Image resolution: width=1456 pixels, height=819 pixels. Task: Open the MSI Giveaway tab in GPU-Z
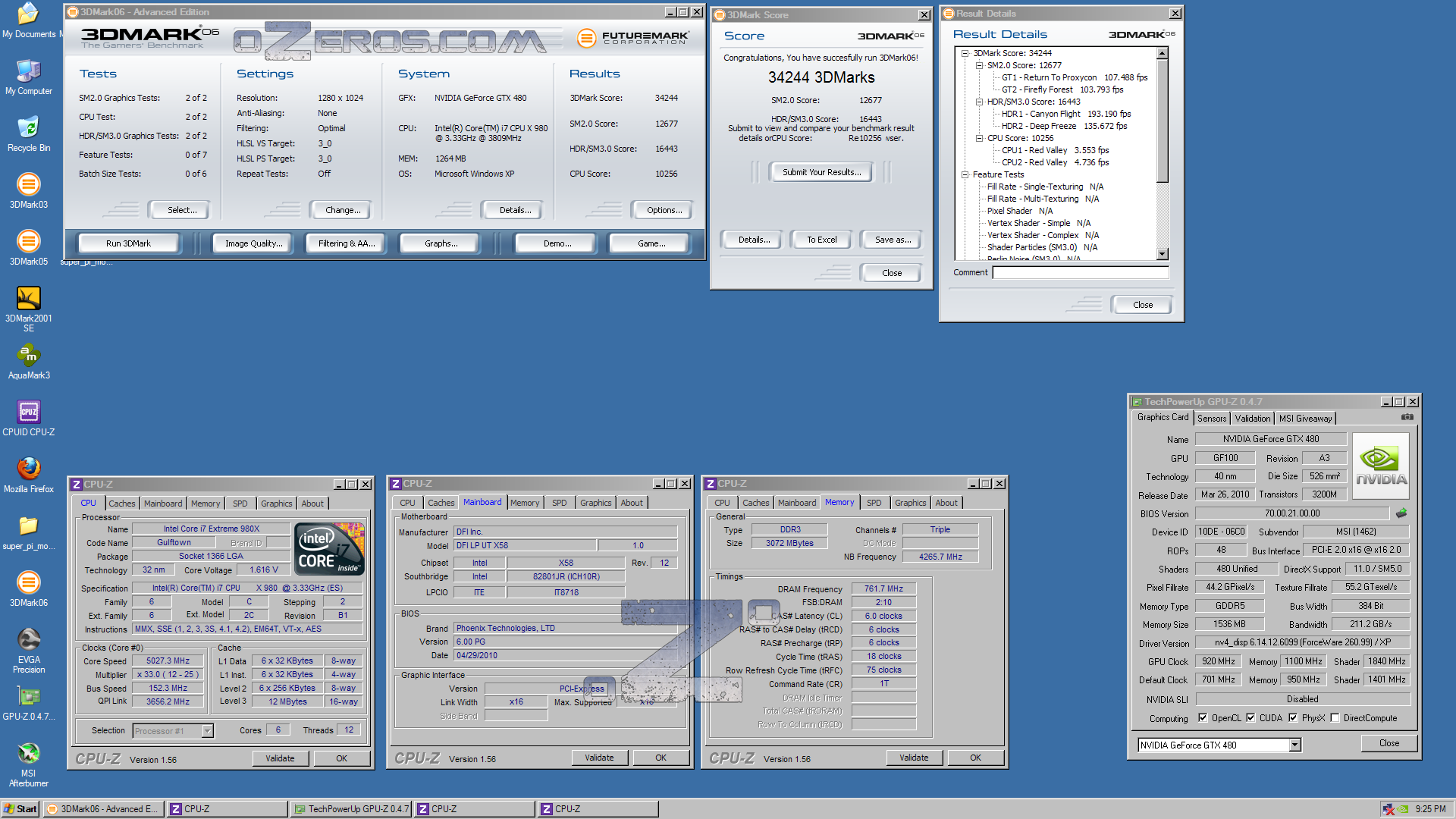coord(1305,418)
